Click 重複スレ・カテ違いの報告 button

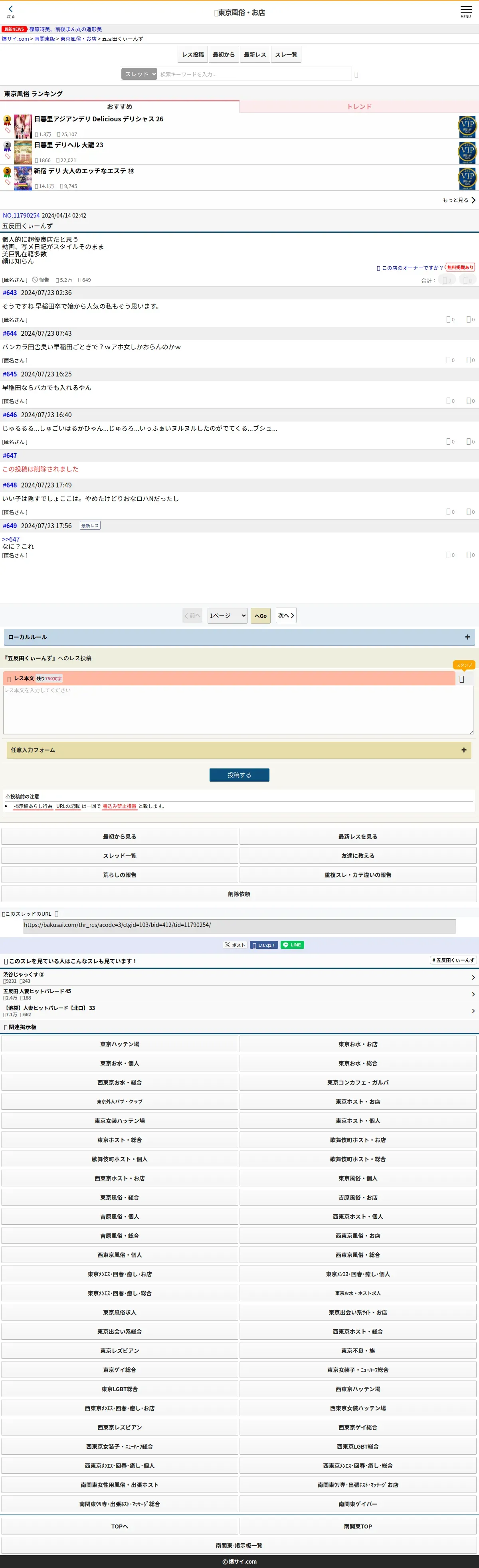click(x=358, y=875)
